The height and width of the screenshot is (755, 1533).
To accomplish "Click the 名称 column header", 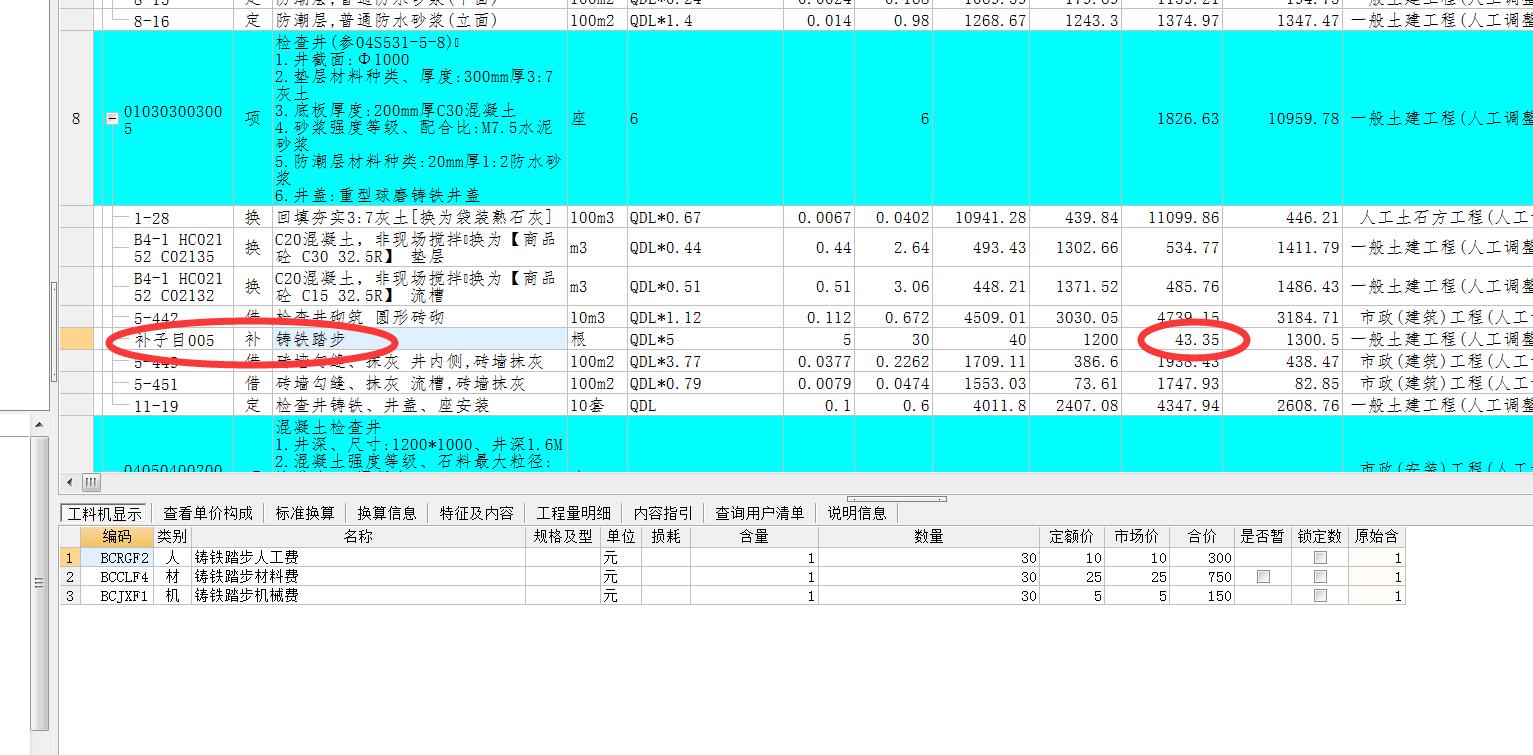I will (x=358, y=537).
